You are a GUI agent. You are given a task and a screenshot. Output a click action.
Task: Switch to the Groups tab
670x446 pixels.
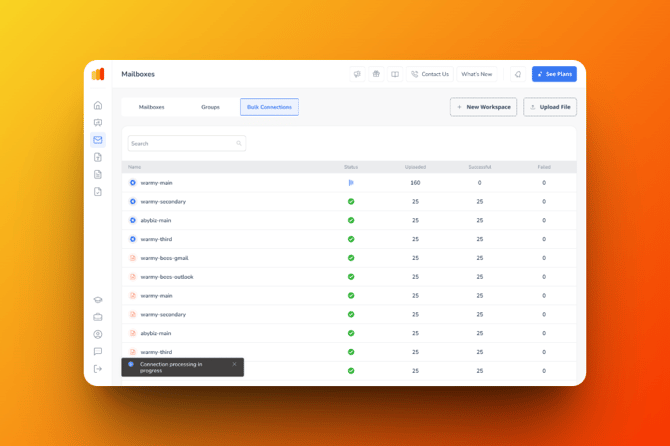tap(210, 107)
